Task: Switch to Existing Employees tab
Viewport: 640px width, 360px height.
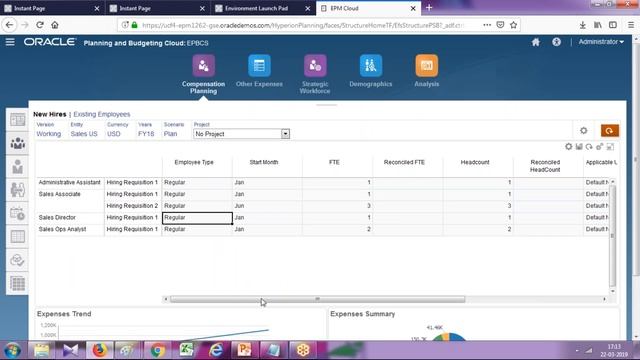Action: click(x=102, y=114)
